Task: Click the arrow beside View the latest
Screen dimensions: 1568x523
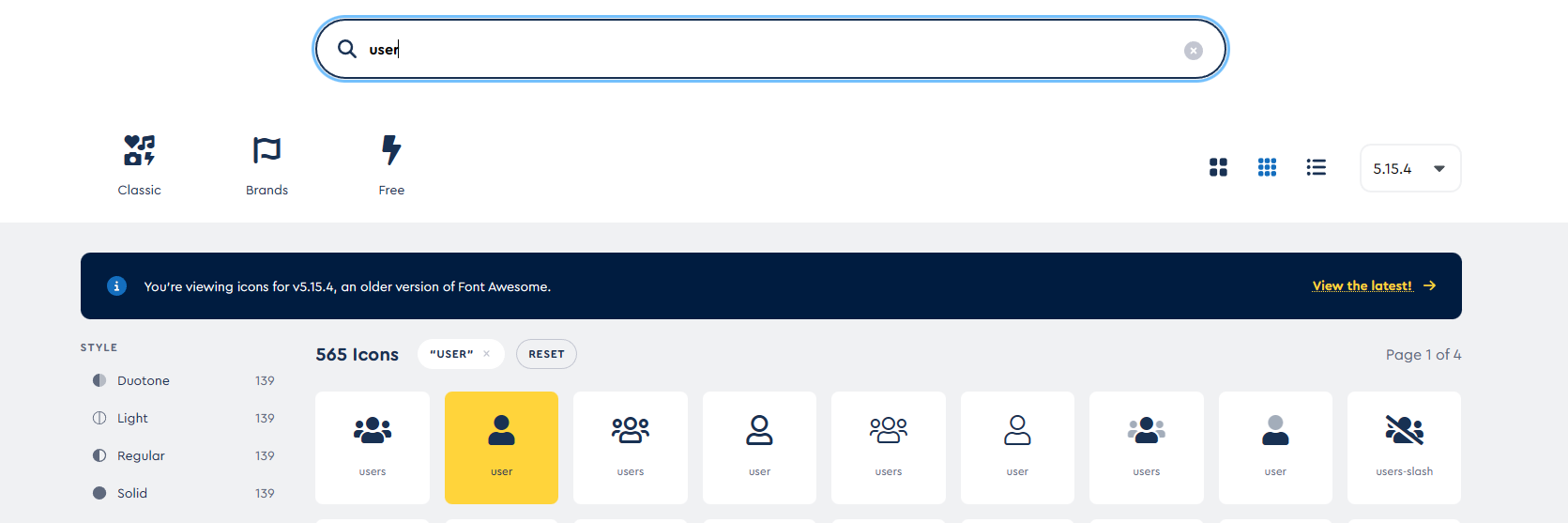Action: tap(1429, 285)
